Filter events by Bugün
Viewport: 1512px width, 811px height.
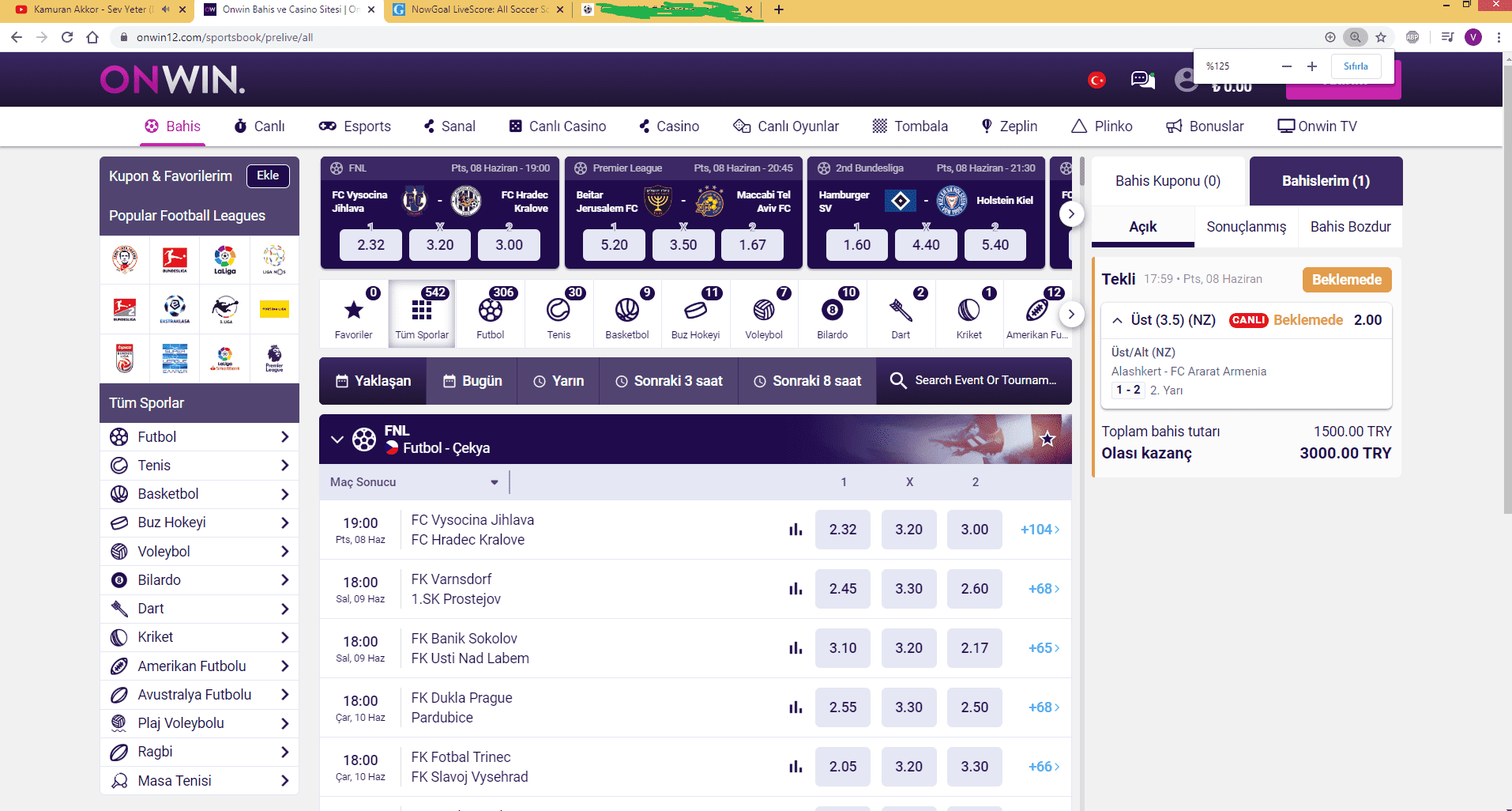point(472,381)
